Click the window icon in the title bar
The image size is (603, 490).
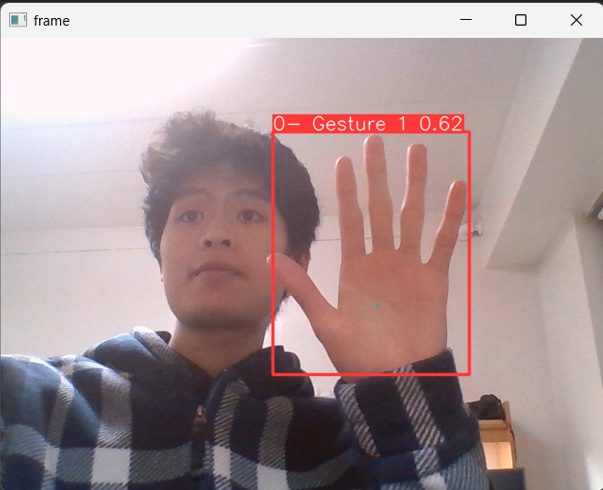pyautogui.click(x=17, y=20)
